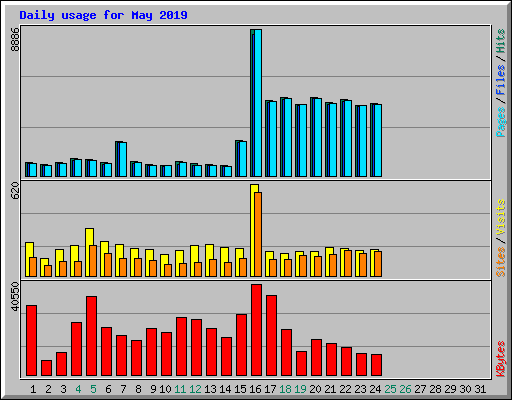Click the cyan hits bar for day 7
The height and width of the screenshot is (400, 512).
(123, 160)
